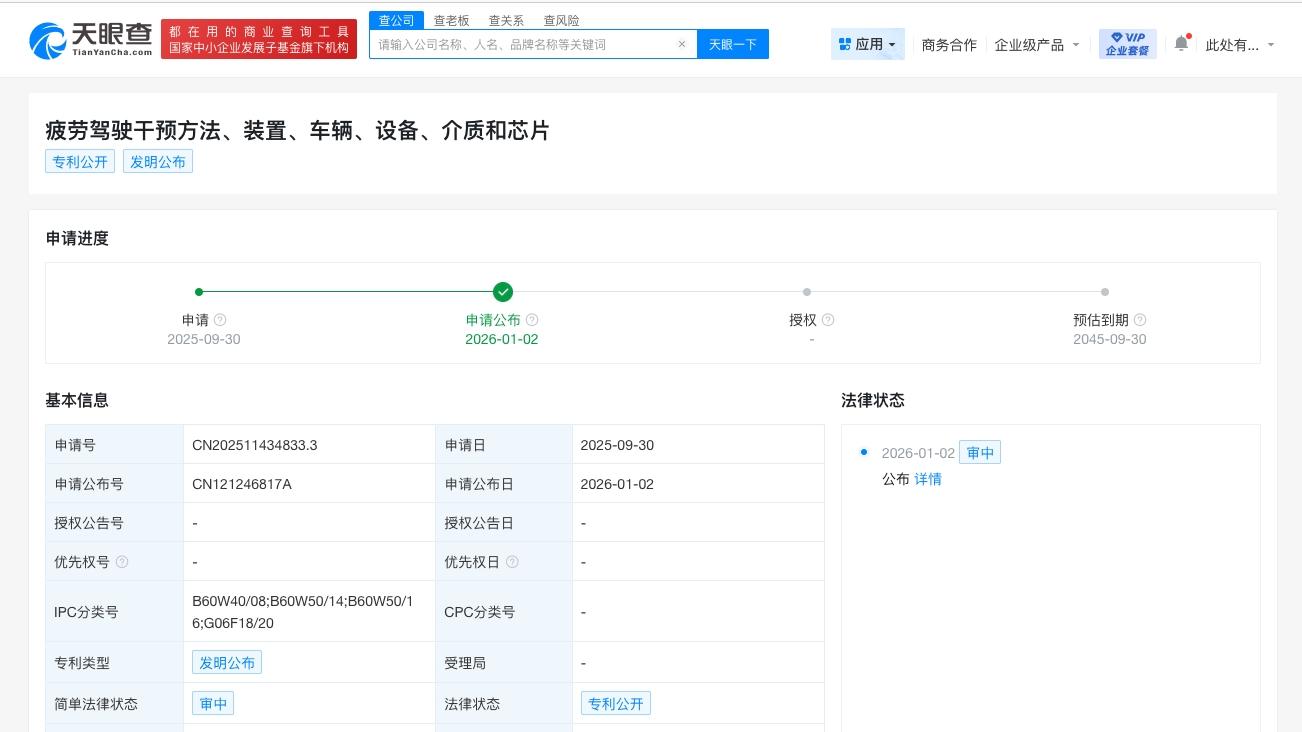Click inside the company search input field
This screenshot has height=732, width=1302.
coord(520,44)
